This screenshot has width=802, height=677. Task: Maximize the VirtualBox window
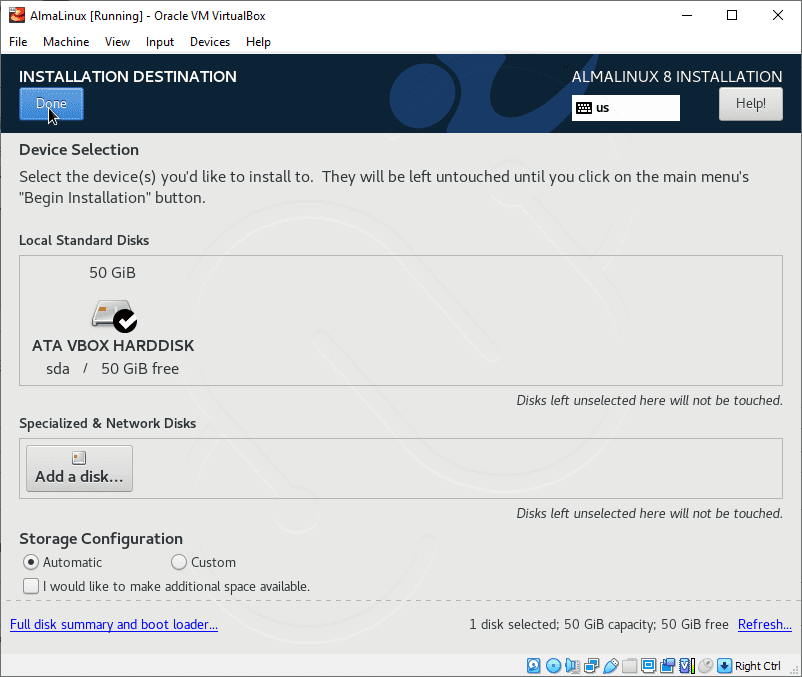(x=732, y=15)
